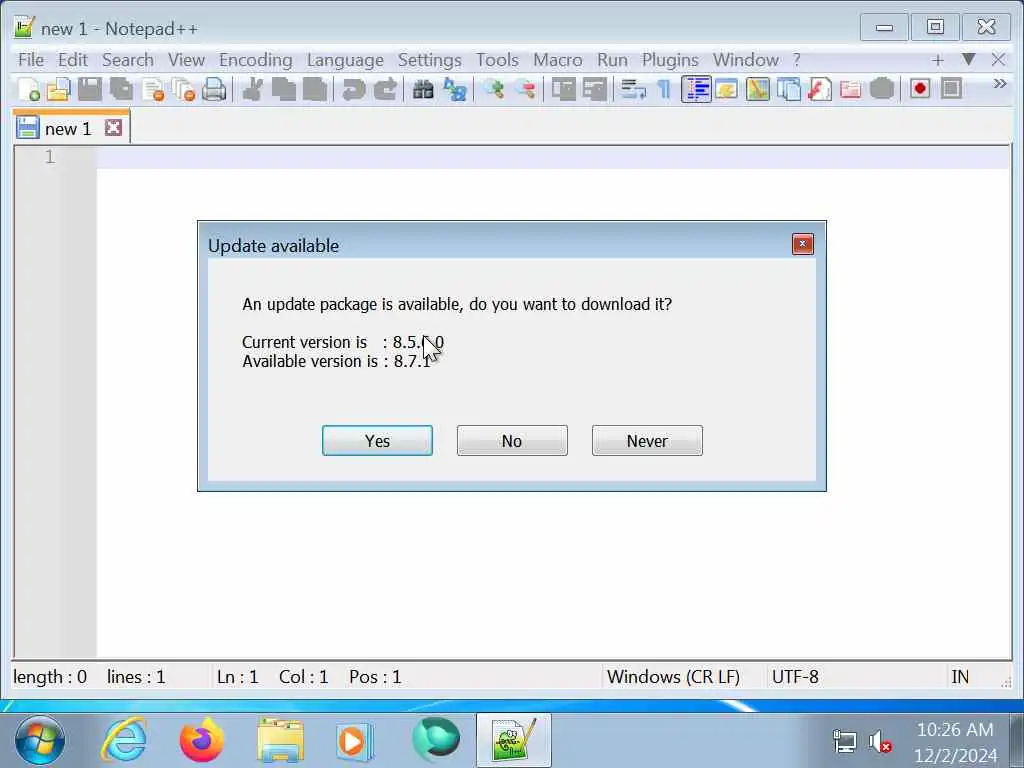Click the Undo arrow icon
Screen dimensions: 1024x768
click(353, 89)
